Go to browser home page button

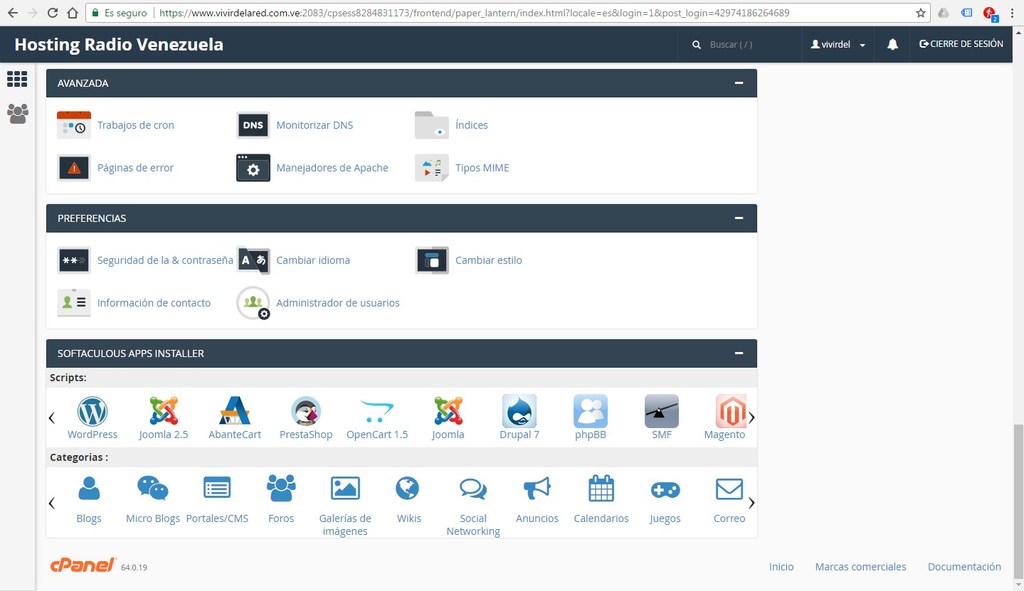coord(72,13)
